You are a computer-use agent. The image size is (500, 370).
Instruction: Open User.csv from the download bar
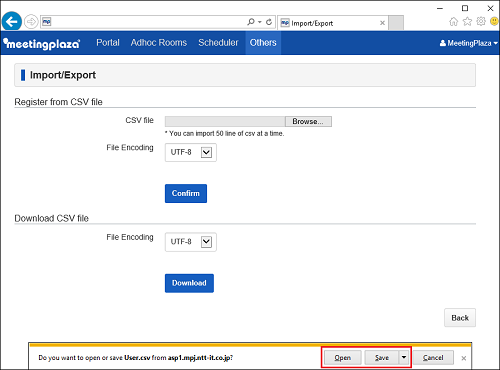pyautogui.click(x=342, y=358)
